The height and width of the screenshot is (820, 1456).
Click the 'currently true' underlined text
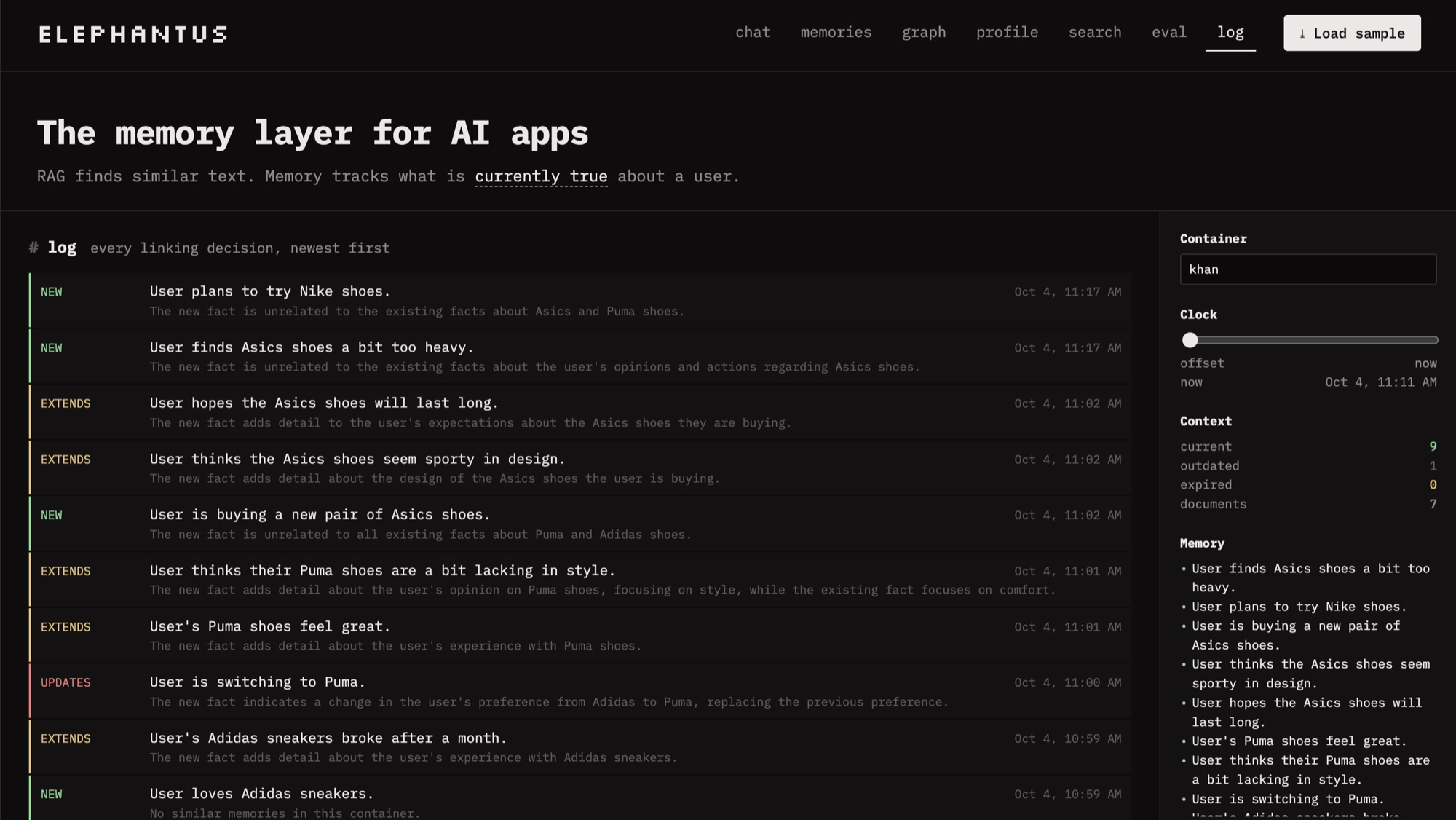pos(541,176)
